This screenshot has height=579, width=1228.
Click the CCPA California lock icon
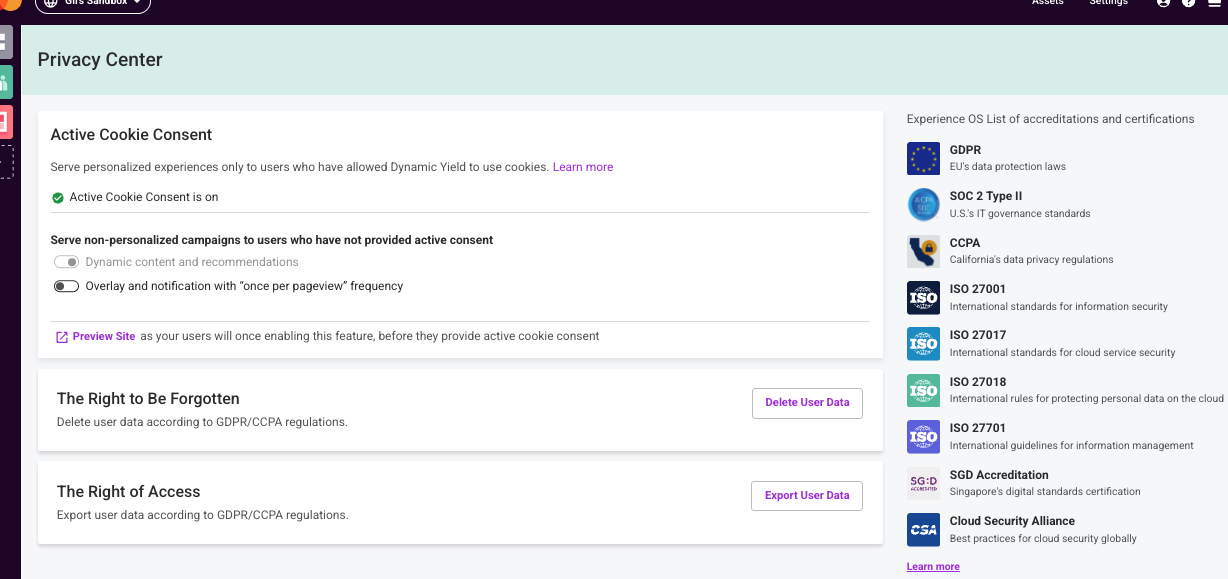[923, 251]
